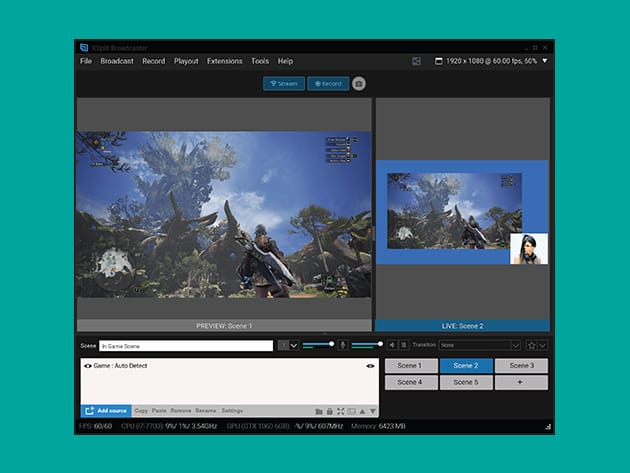Click the Stream button
This screenshot has width=630, height=473.
(284, 84)
